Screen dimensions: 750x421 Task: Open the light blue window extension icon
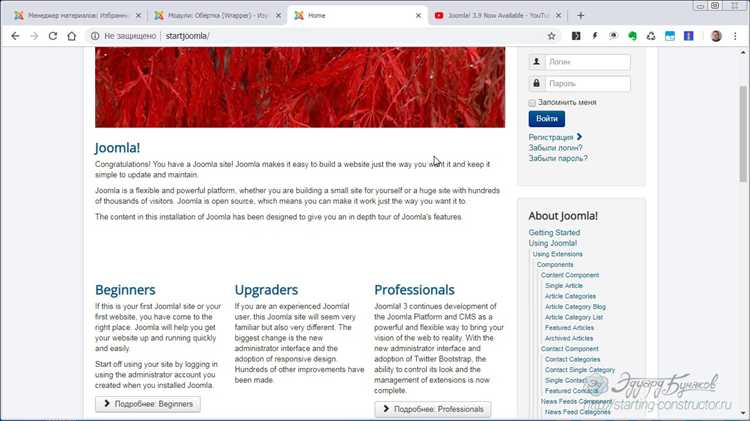tap(670, 36)
